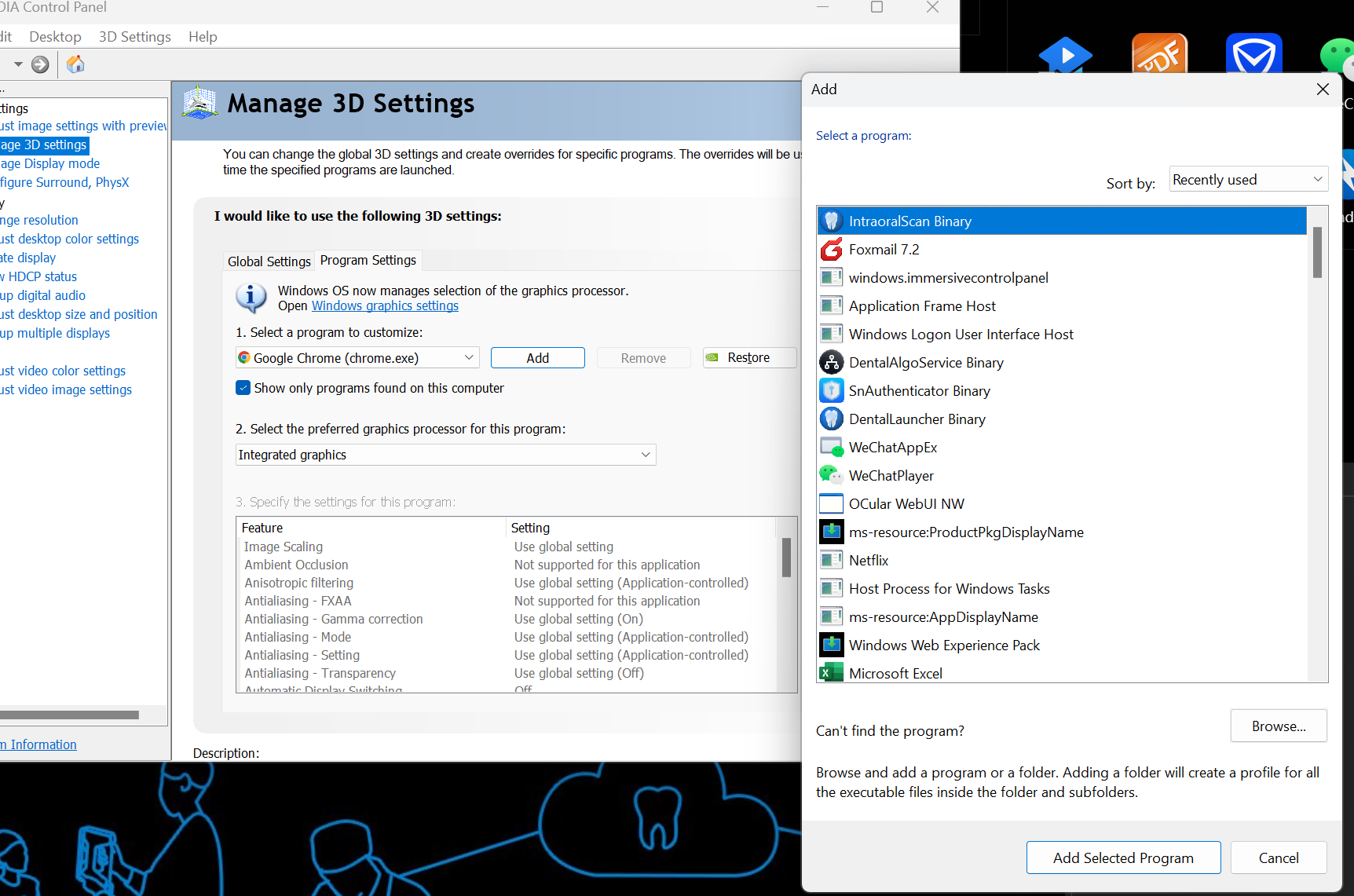Click Application Frame Host icon
The width and height of the screenshot is (1354, 896).
832,306
